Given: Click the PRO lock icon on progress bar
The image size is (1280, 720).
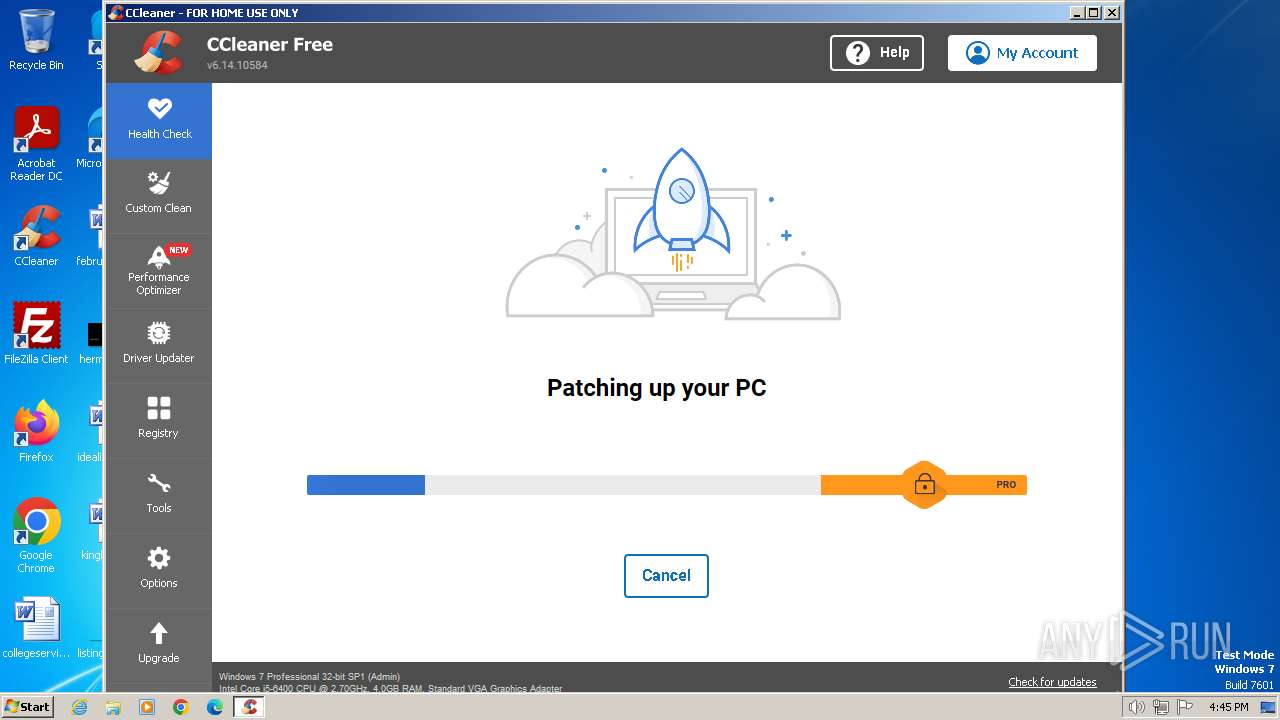Looking at the screenshot, I should click(x=924, y=485).
